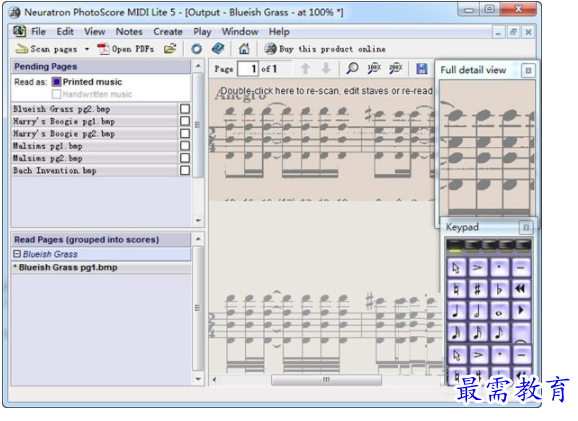Check the box for Harry's Boogie pg2.bmp
578x421 pixels.
(185, 133)
